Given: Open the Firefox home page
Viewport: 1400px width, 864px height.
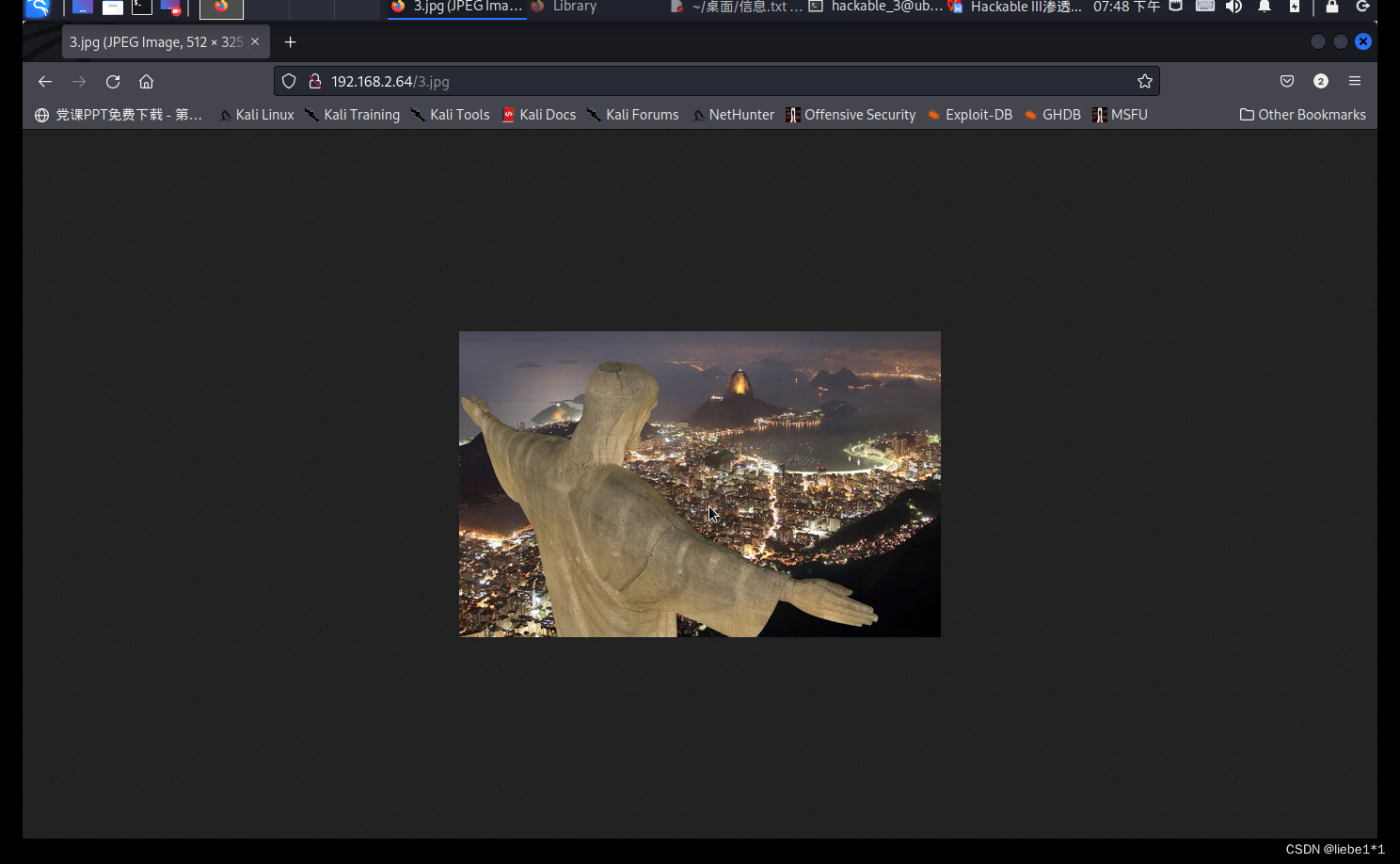Looking at the screenshot, I should pos(146,82).
